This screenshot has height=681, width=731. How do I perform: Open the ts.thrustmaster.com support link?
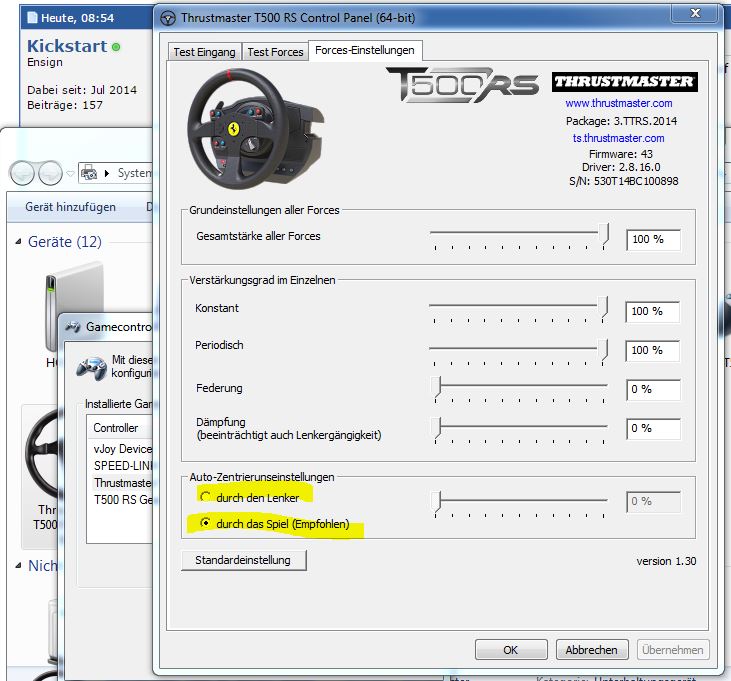point(618,138)
